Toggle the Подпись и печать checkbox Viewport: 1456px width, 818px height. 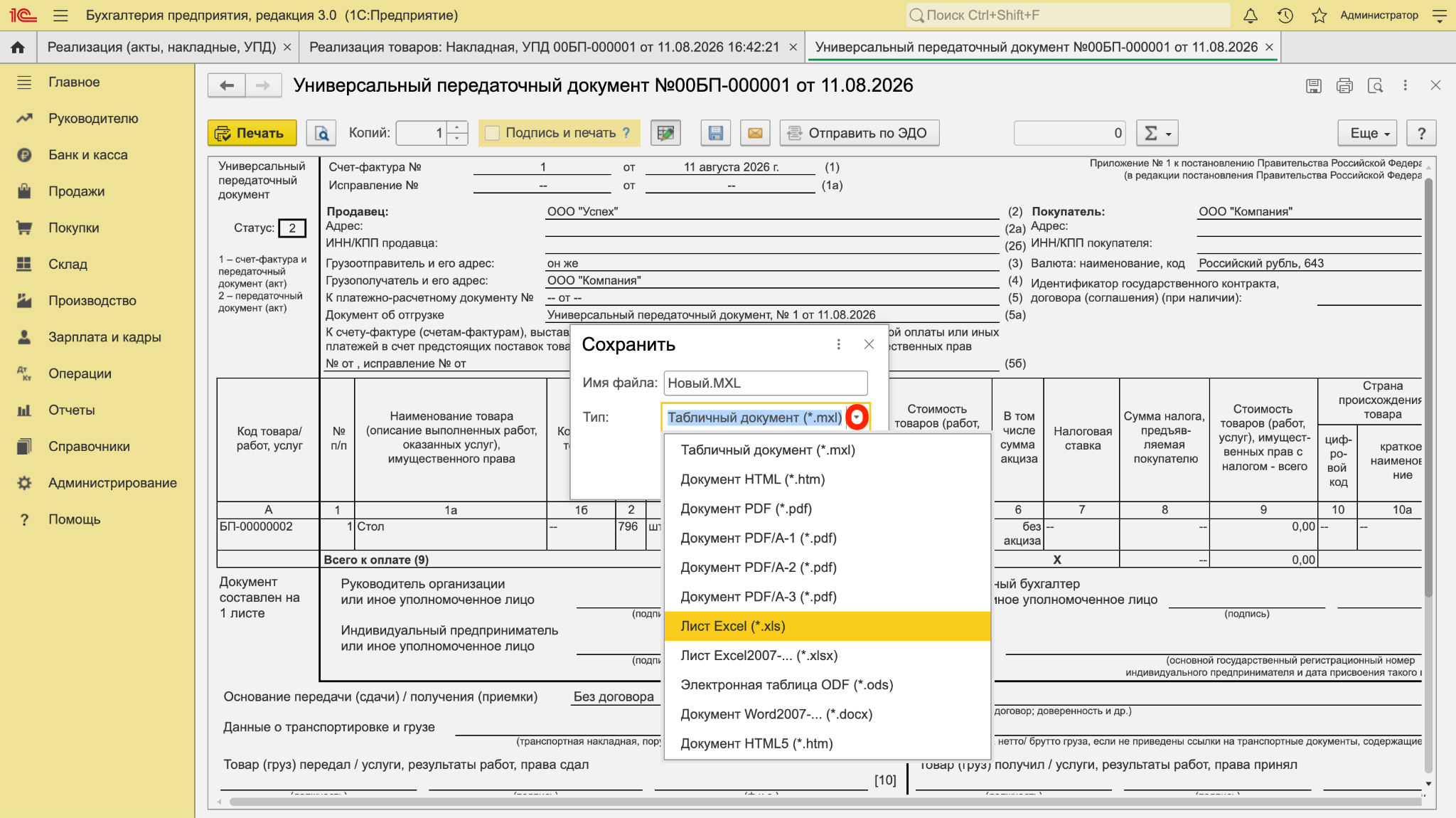(x=492, y=133)
